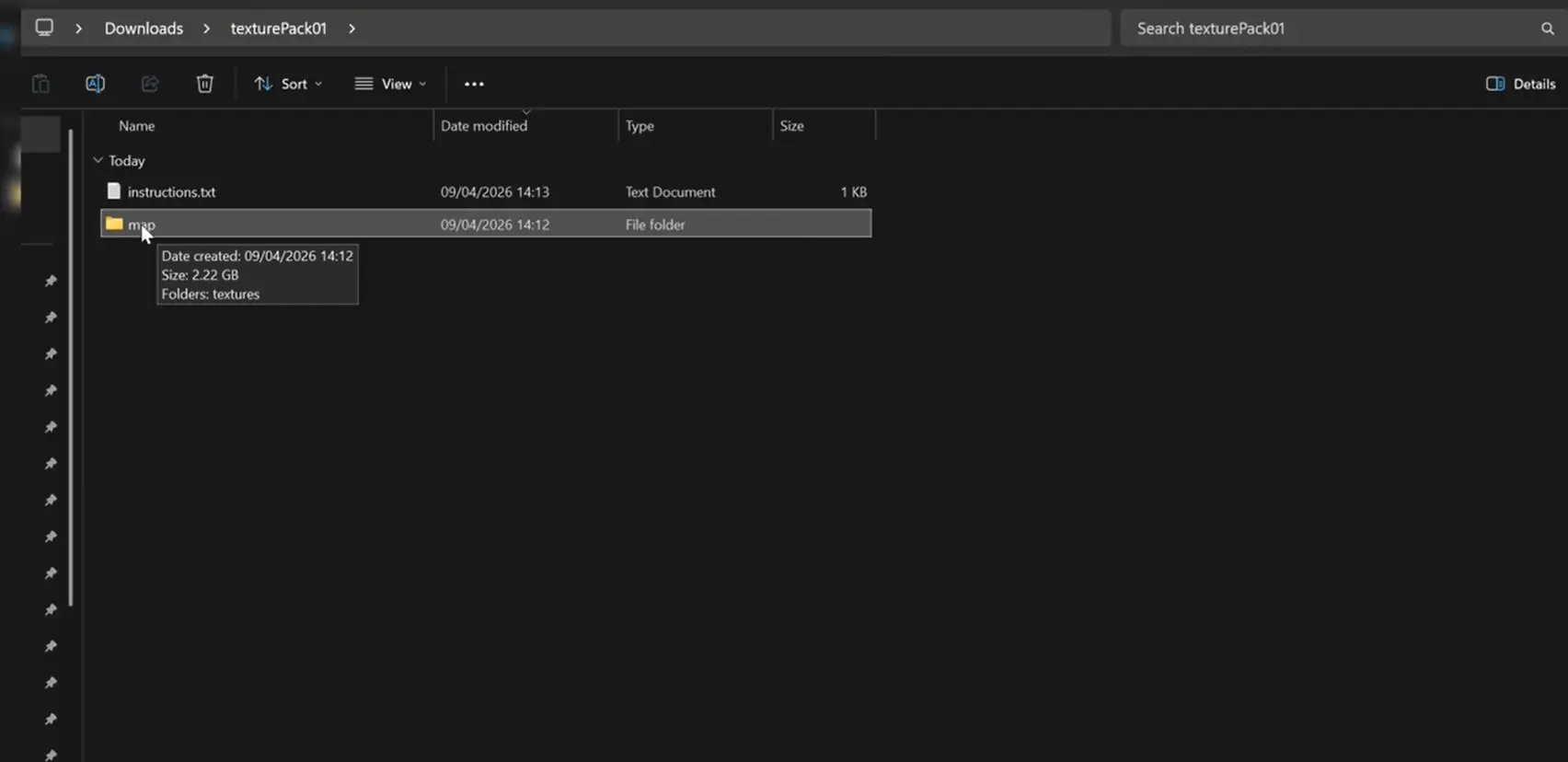Expand chevron after texturePack01 breadcrumb

[x=352, y=29]
